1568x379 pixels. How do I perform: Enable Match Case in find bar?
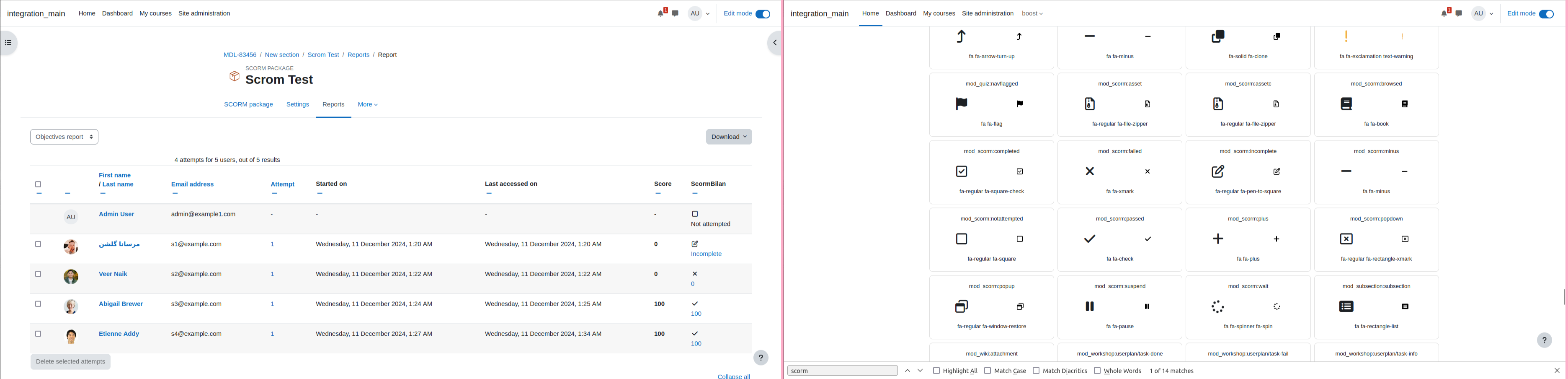tap(987, 371)
